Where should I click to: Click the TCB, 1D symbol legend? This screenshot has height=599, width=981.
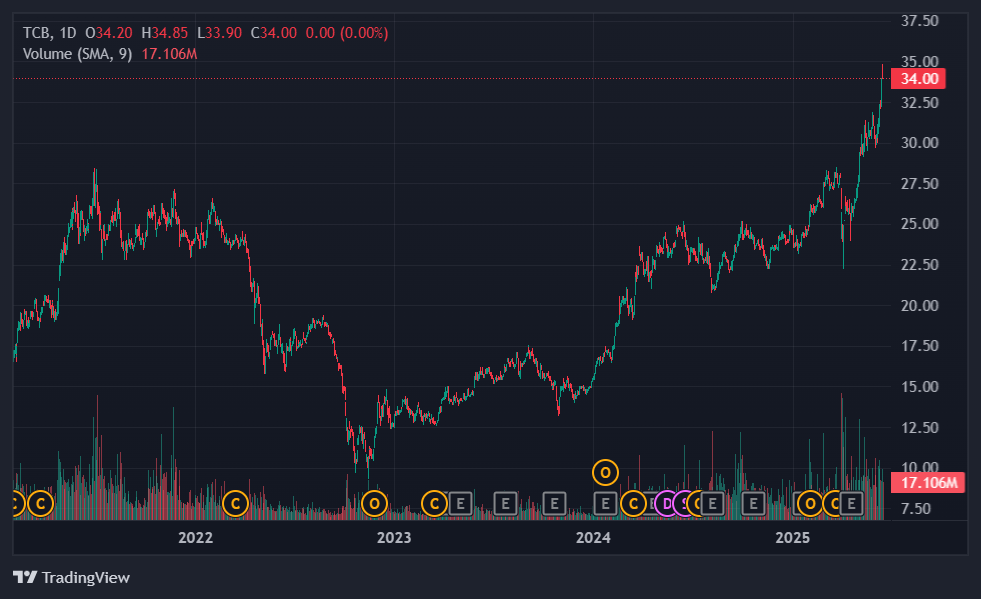coord(49,33)
